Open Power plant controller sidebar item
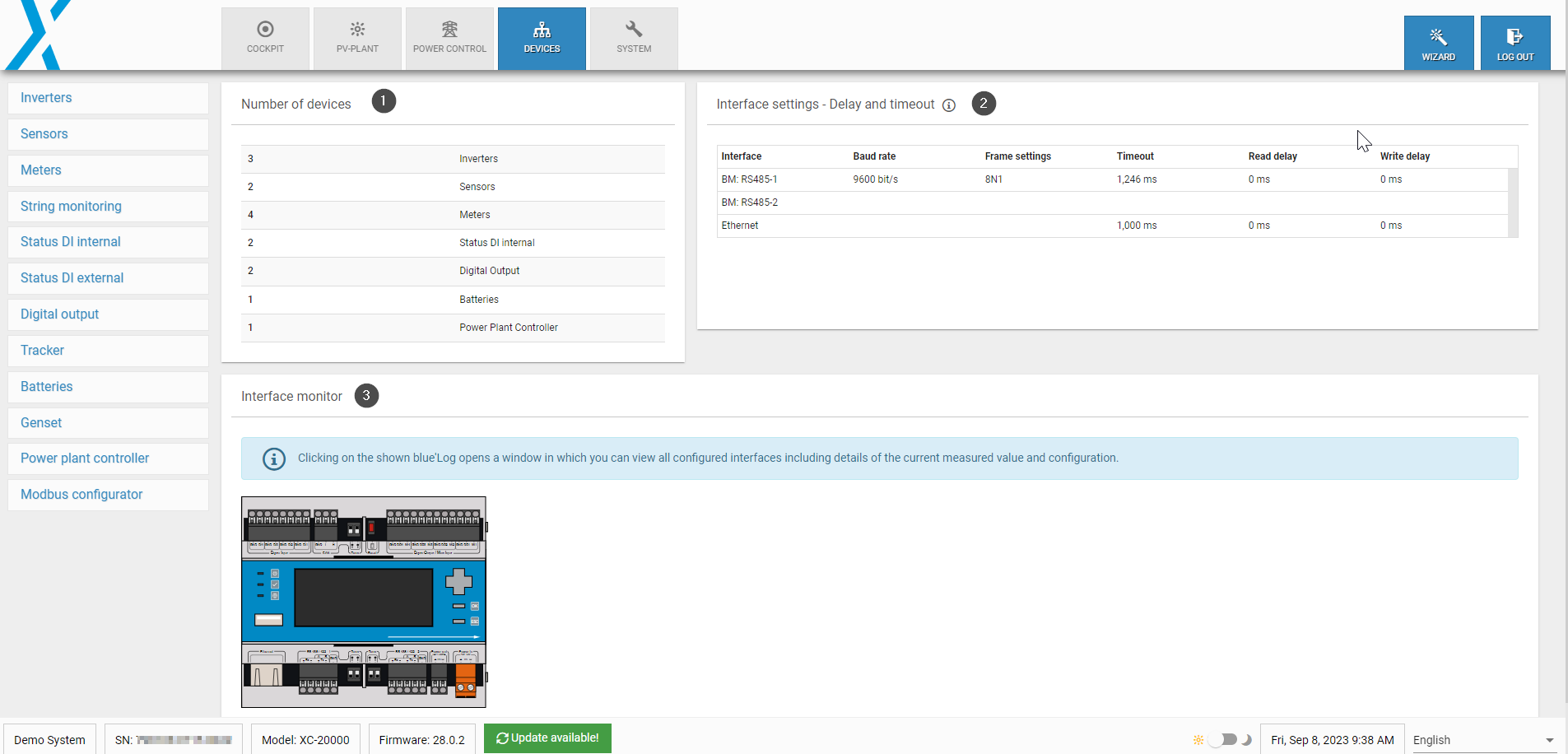 click(x=85, y=458)
